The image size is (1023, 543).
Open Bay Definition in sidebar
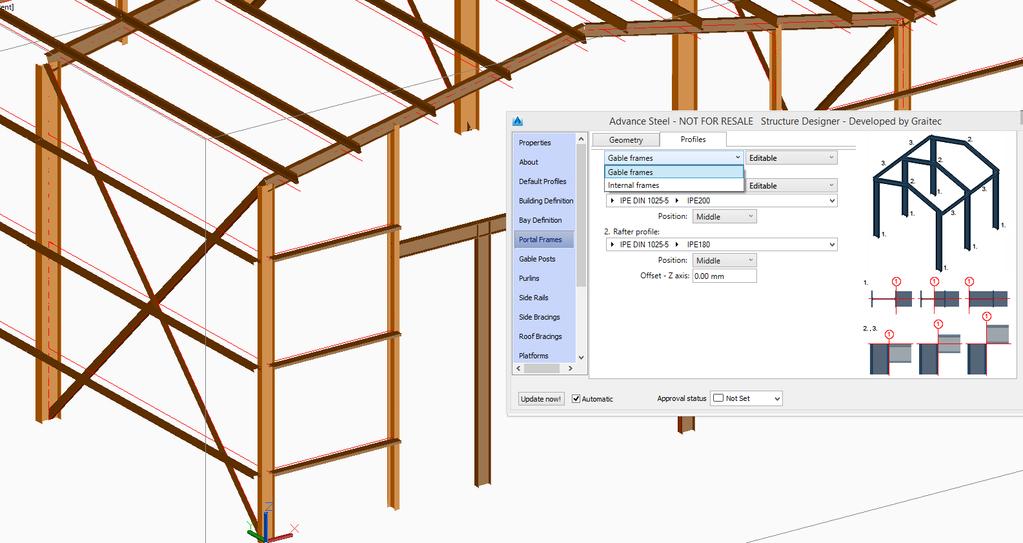click(x=540, y=220)
